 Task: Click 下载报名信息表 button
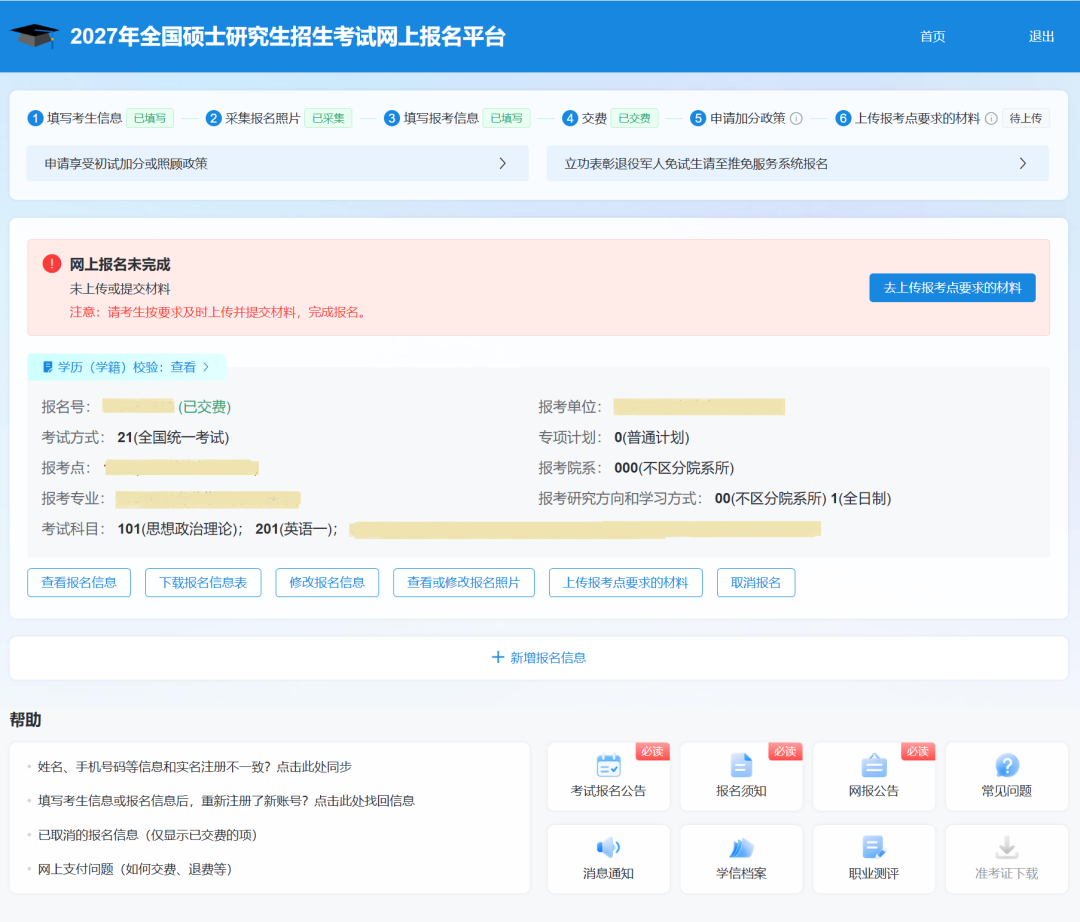point(203,583)
